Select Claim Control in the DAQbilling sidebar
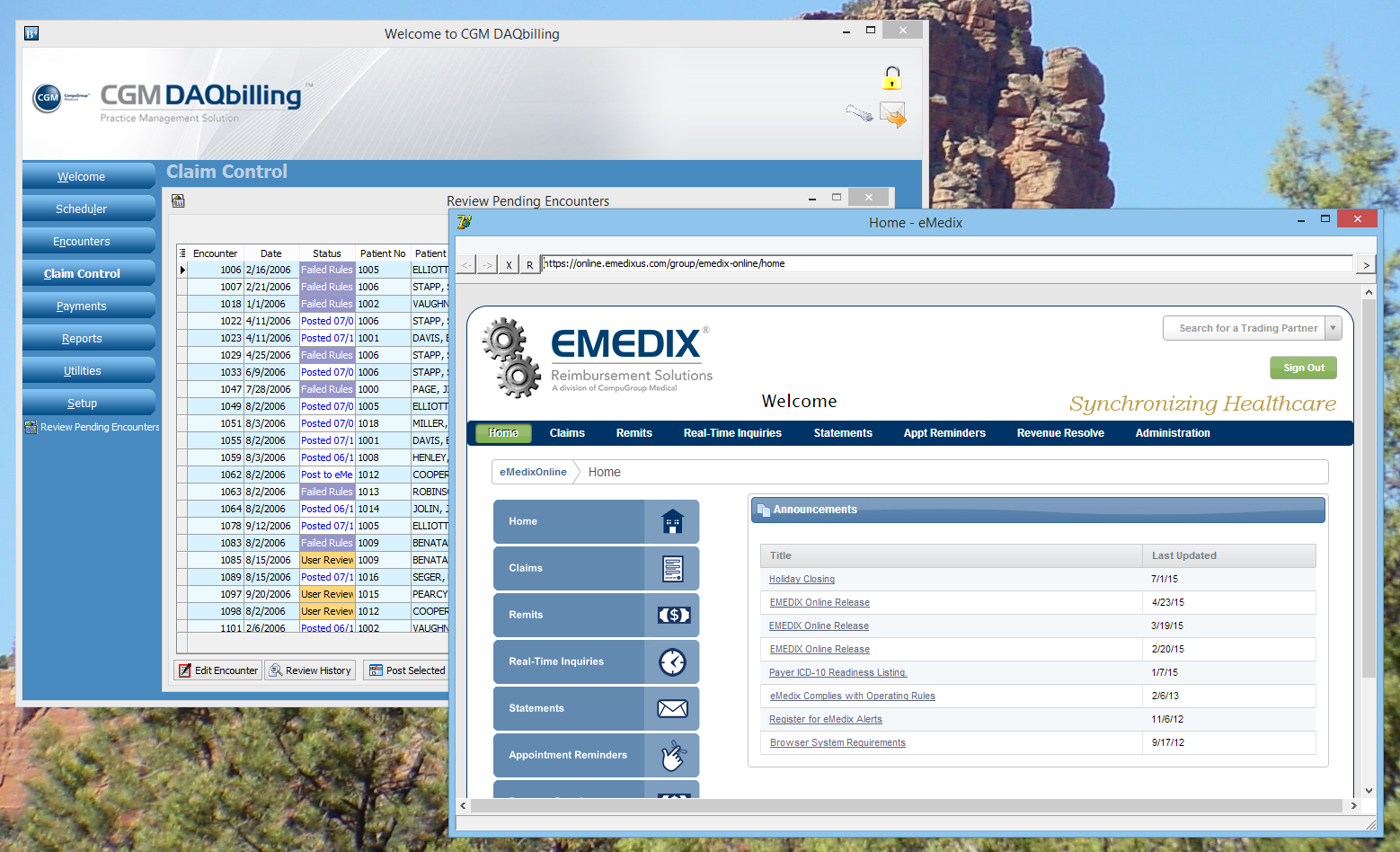The width and height of the screenshot is (1400, 852). [x=89, y=273]
